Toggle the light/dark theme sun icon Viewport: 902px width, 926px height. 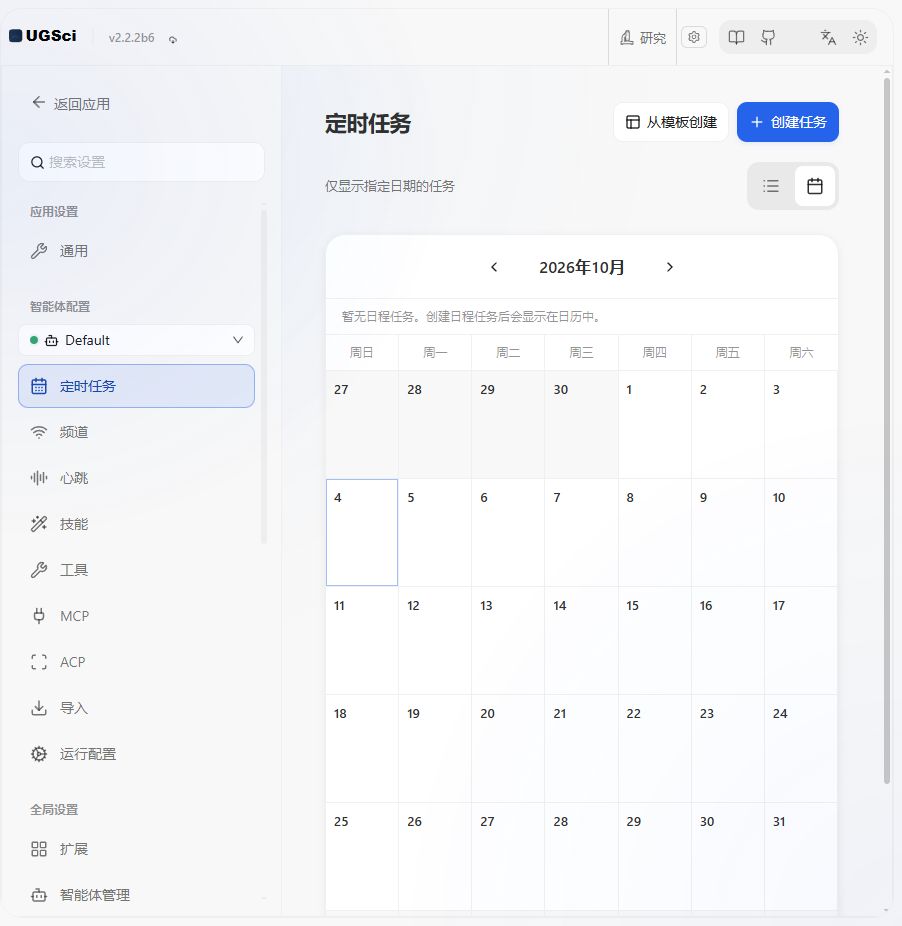(860, 38)
